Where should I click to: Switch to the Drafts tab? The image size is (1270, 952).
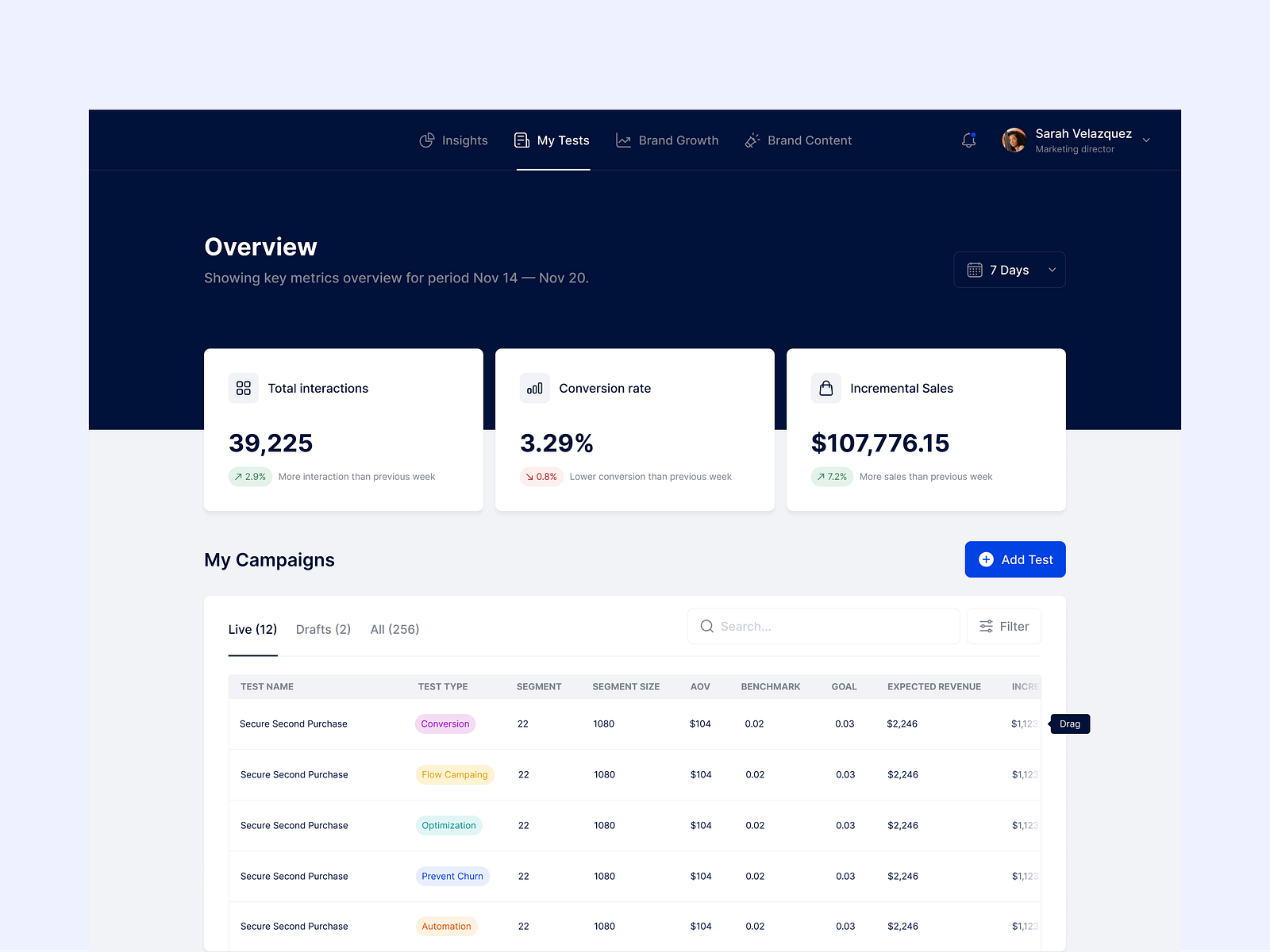(x=322, y=629)
